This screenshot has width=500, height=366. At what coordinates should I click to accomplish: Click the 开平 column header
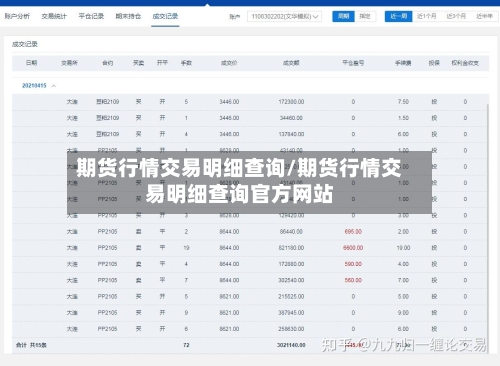(x=162, y=63)
